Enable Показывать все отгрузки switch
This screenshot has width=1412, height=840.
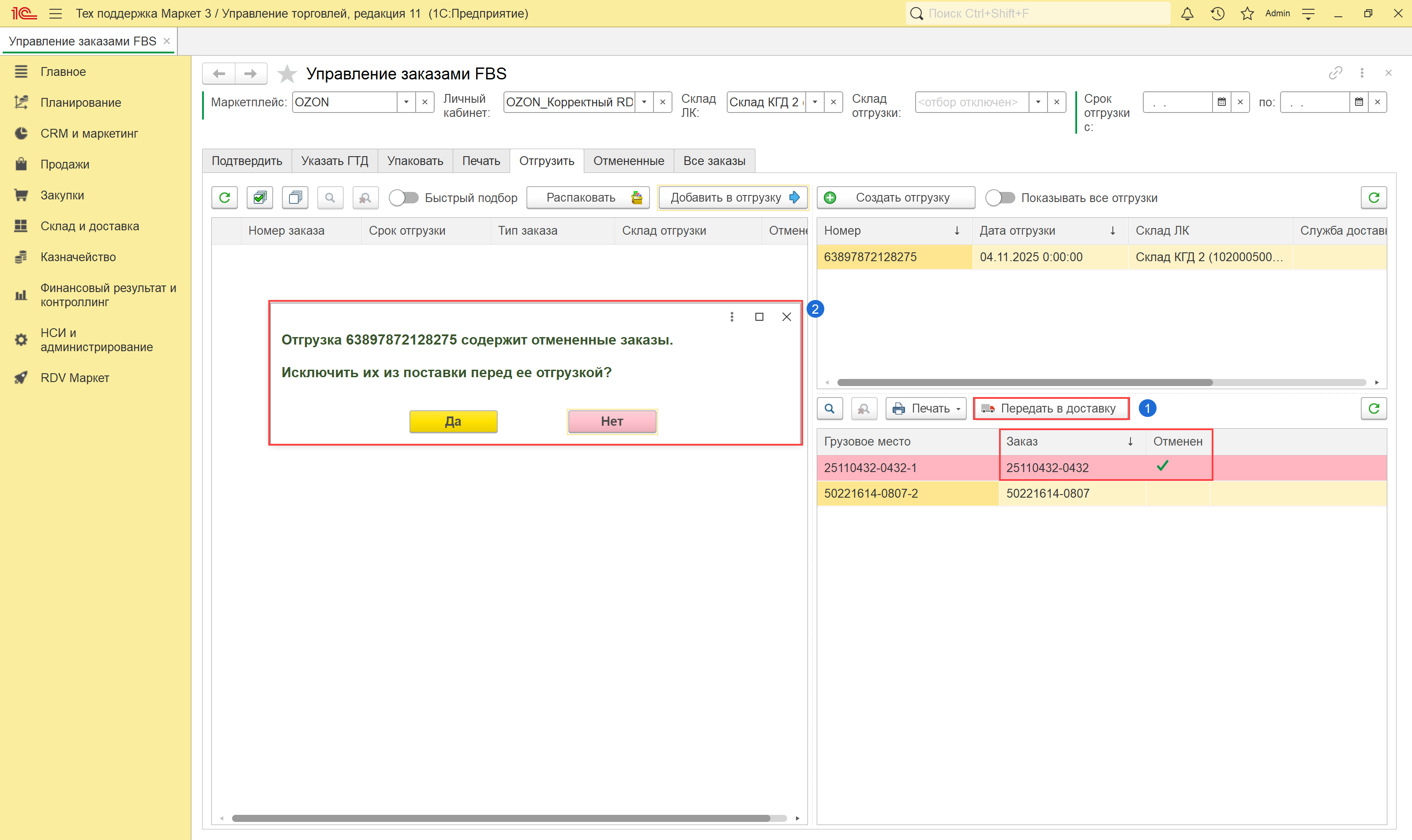click(1000, 198)
